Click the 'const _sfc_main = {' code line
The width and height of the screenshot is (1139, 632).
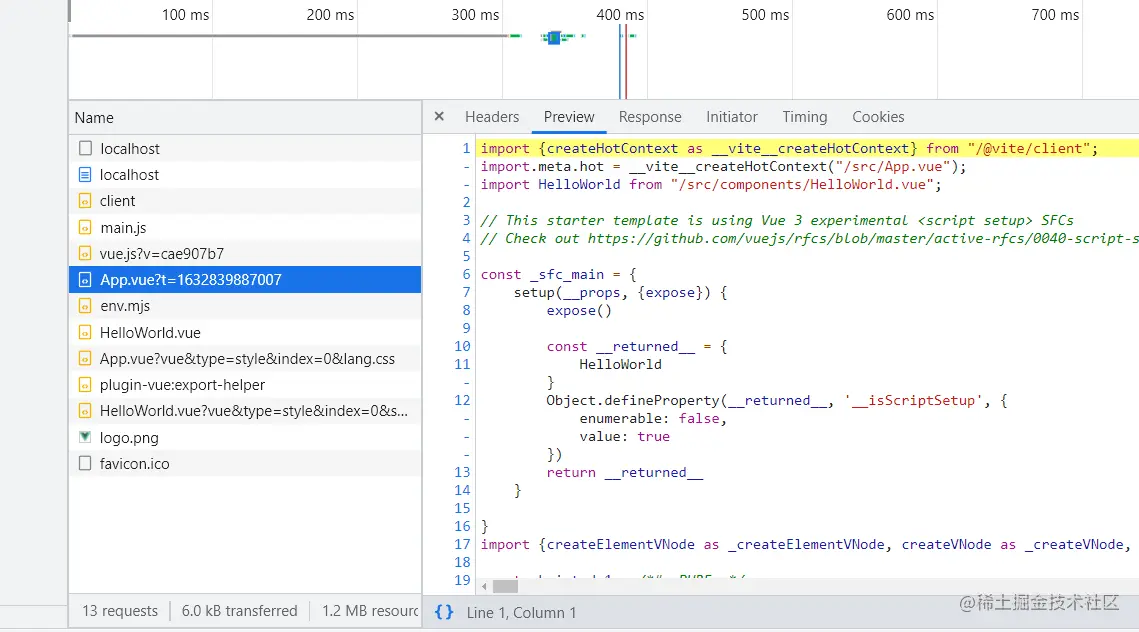[558, 275]
